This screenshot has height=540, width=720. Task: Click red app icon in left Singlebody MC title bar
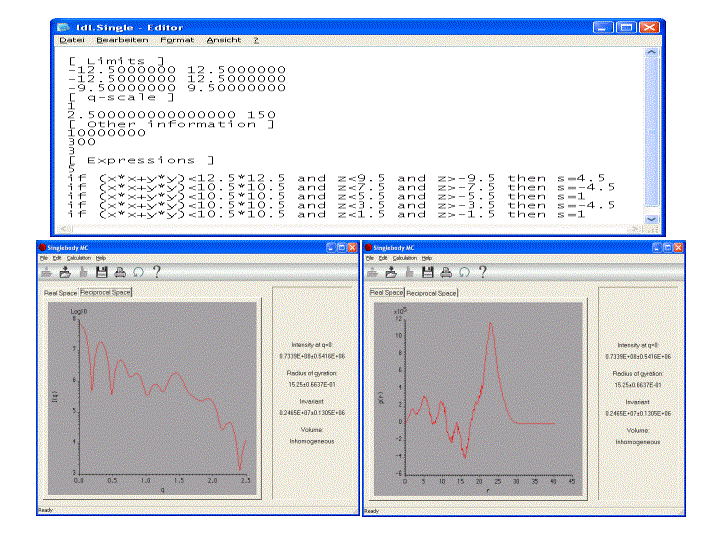pos(42,248)
